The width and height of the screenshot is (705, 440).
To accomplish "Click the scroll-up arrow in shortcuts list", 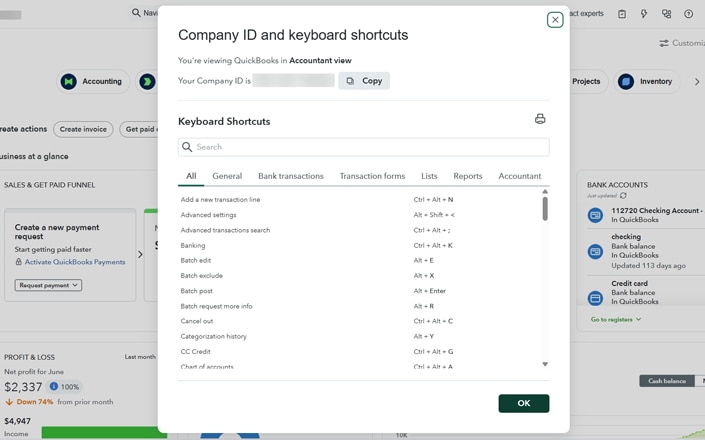I will [545, 191].
